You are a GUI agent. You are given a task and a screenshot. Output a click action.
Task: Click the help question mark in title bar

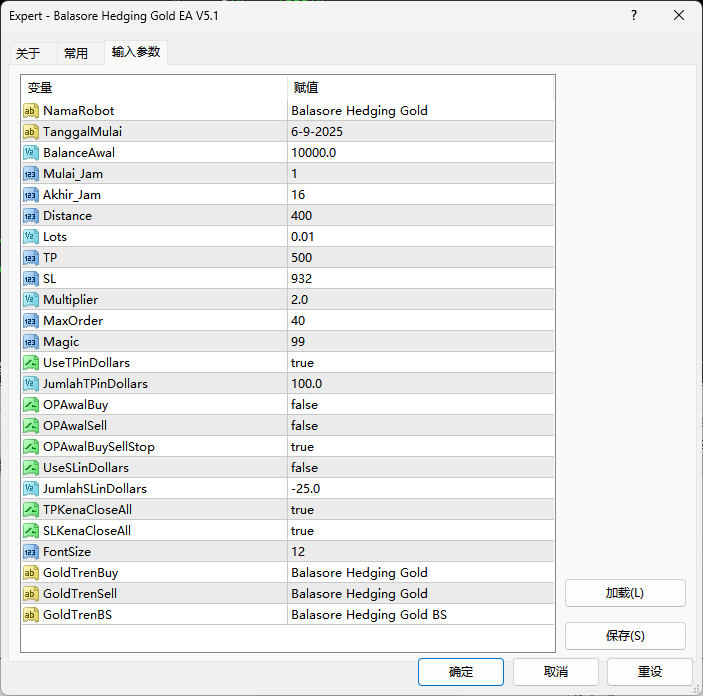tap(634, 16)
